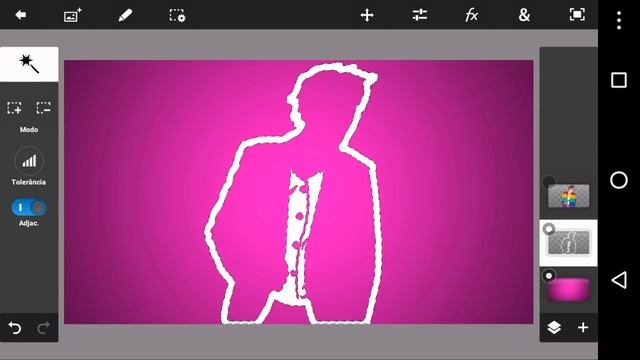The image size is (640, 360).
Task: Add a new layer with plus
Action: tap(583, 327)
